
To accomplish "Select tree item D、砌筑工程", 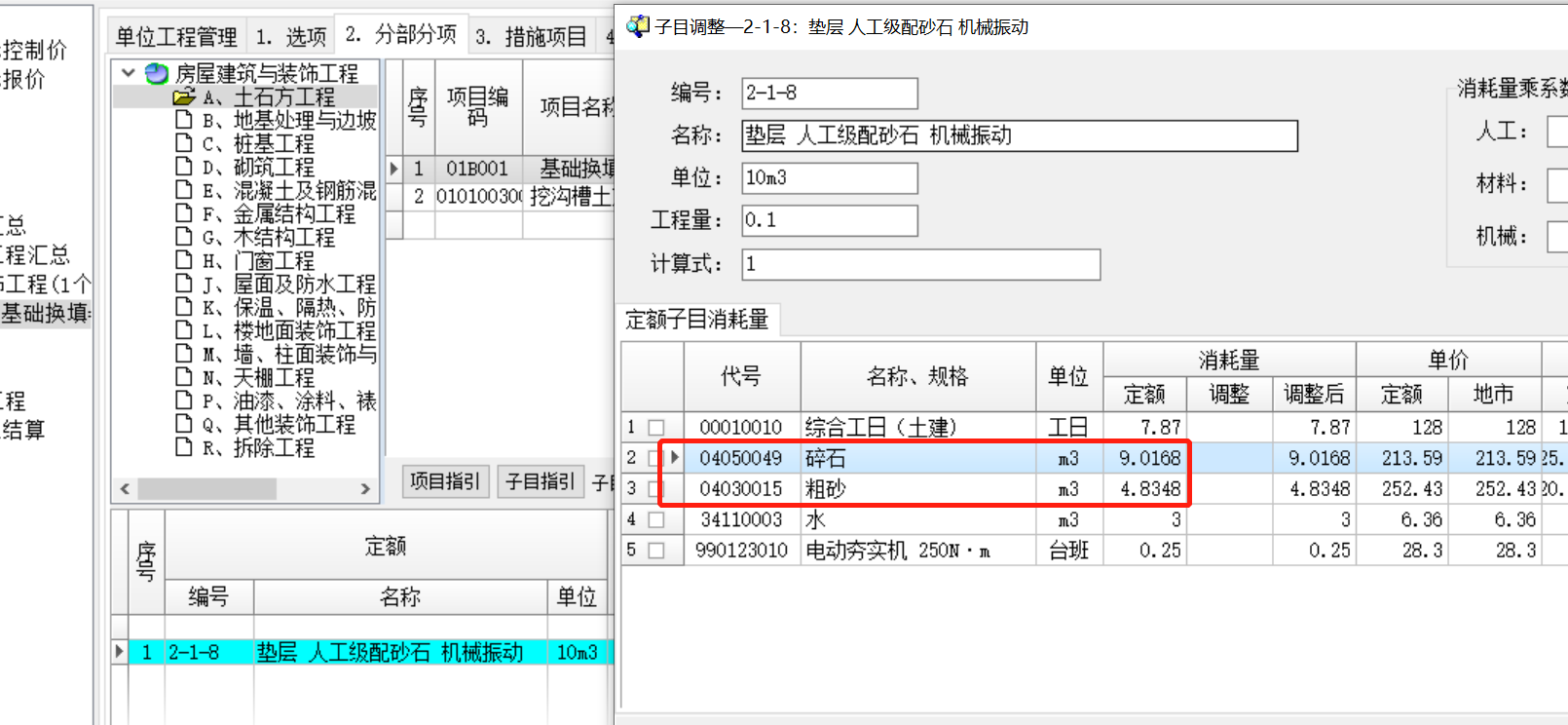I will (258, 167).
